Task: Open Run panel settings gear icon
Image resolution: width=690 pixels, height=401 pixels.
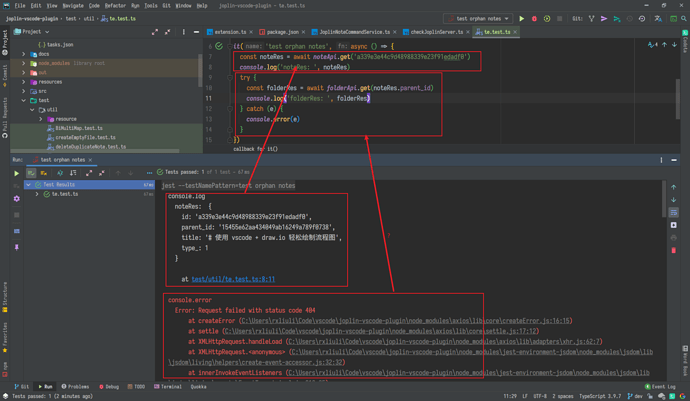Action: tap(17, 199)
